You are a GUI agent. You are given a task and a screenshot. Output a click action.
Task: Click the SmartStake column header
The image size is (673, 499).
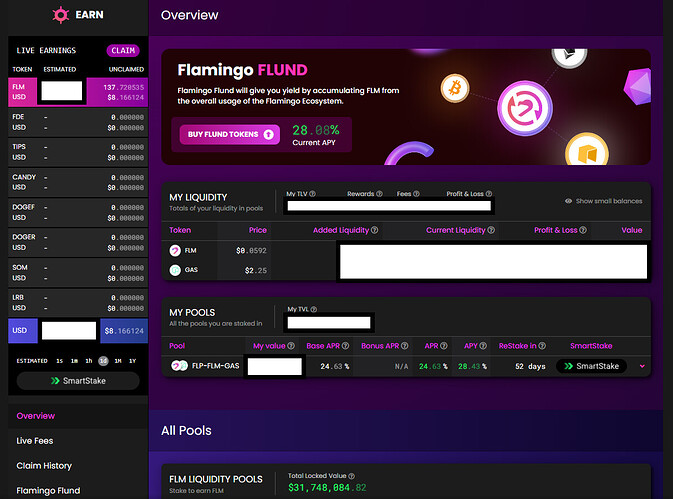tap(591, 346)
